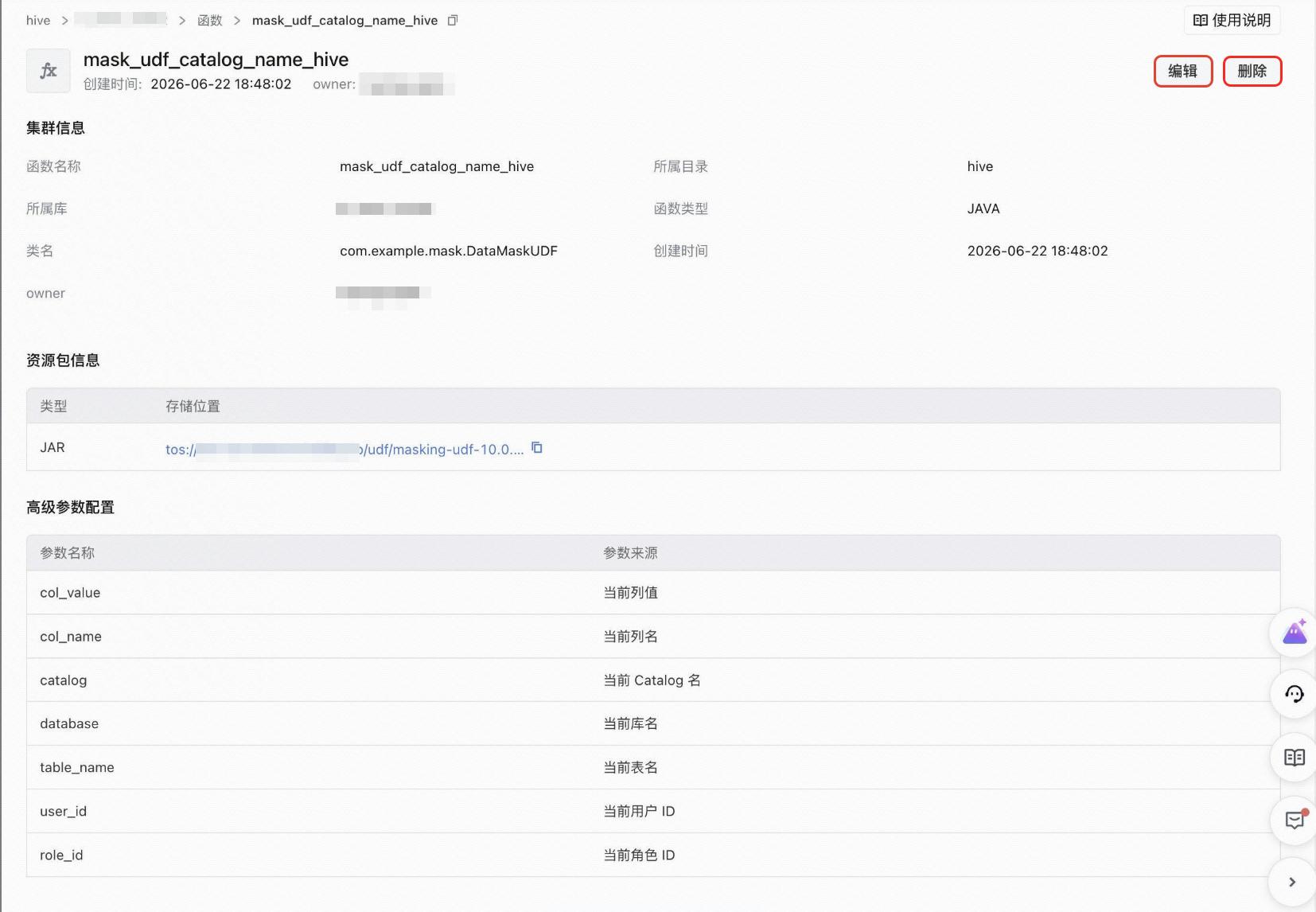1316x912 pixels.
Task: Go to 函数 in the breadcrumb
Action: pyautogui.click(x=210, y=20)
